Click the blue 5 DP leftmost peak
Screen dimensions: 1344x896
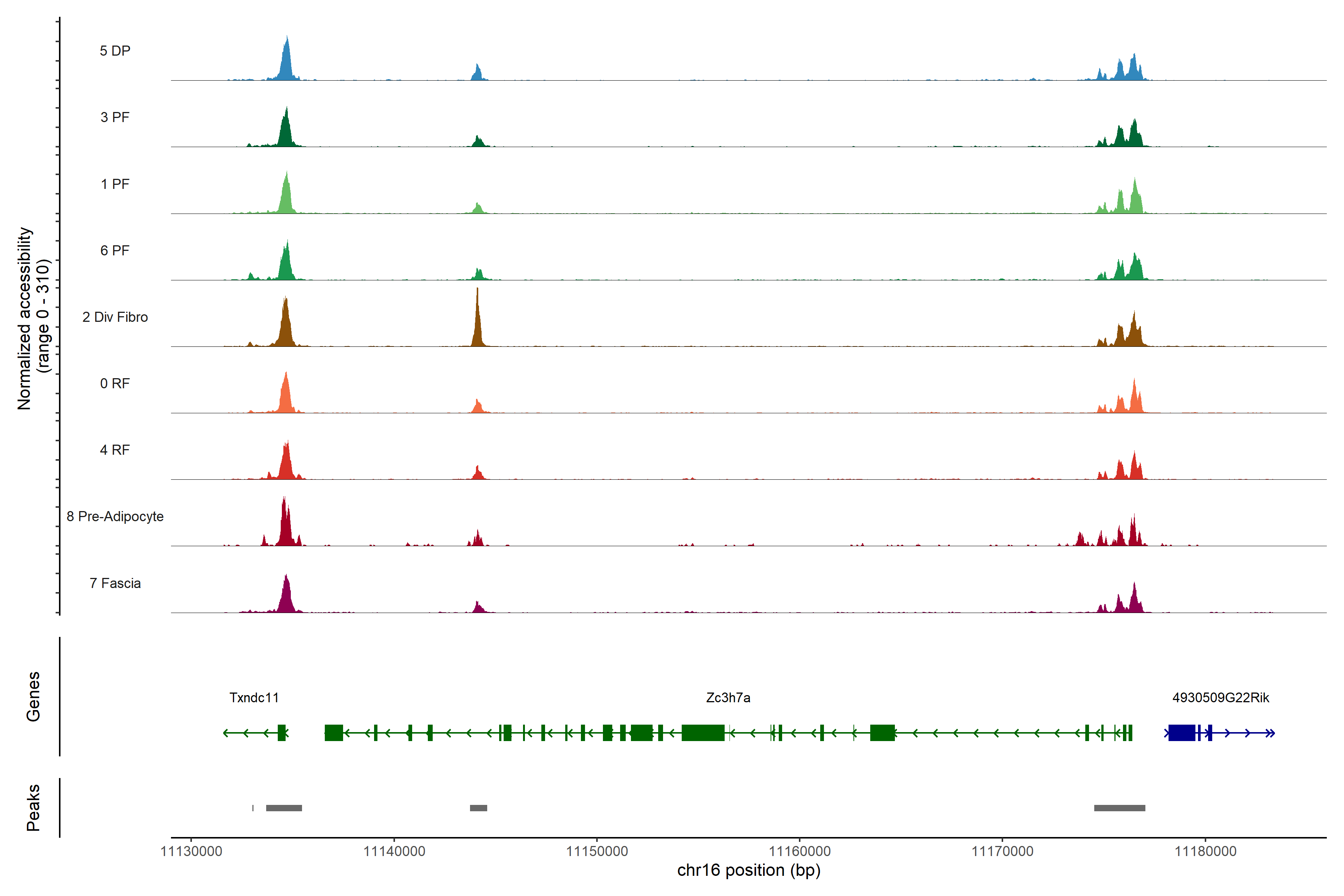pyautogui.click(x=287, y=63)
